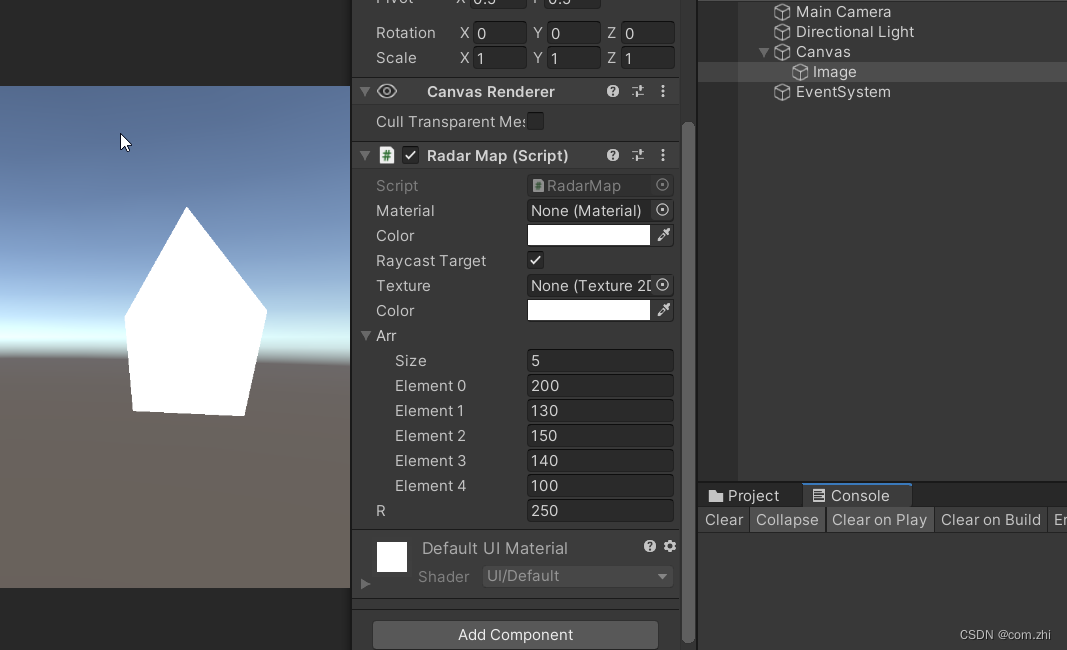The width and height of the screenshot is (1067, 650).
Task: Open Canvas Renderer help reference
Action: [x=612, y=91]
